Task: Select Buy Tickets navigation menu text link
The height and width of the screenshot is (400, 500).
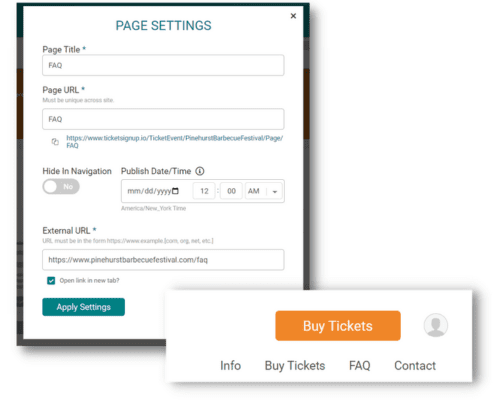Action: pos(295,366)
